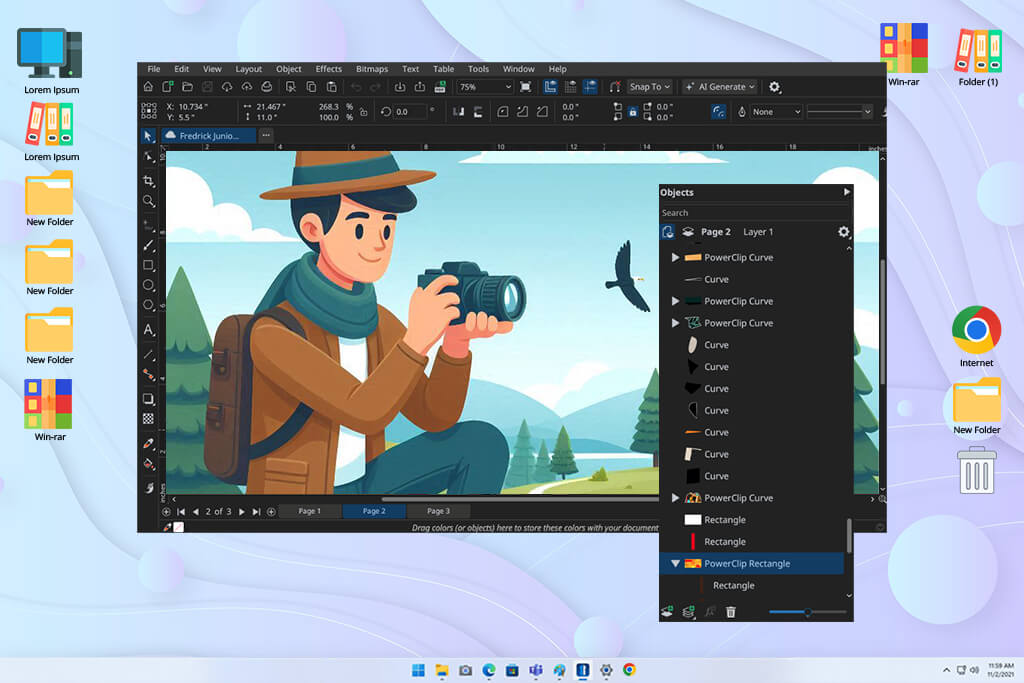This screenshot has width=1024, height=683.
Task: Open the Snap To dropdown
Action: coord(650,87)
